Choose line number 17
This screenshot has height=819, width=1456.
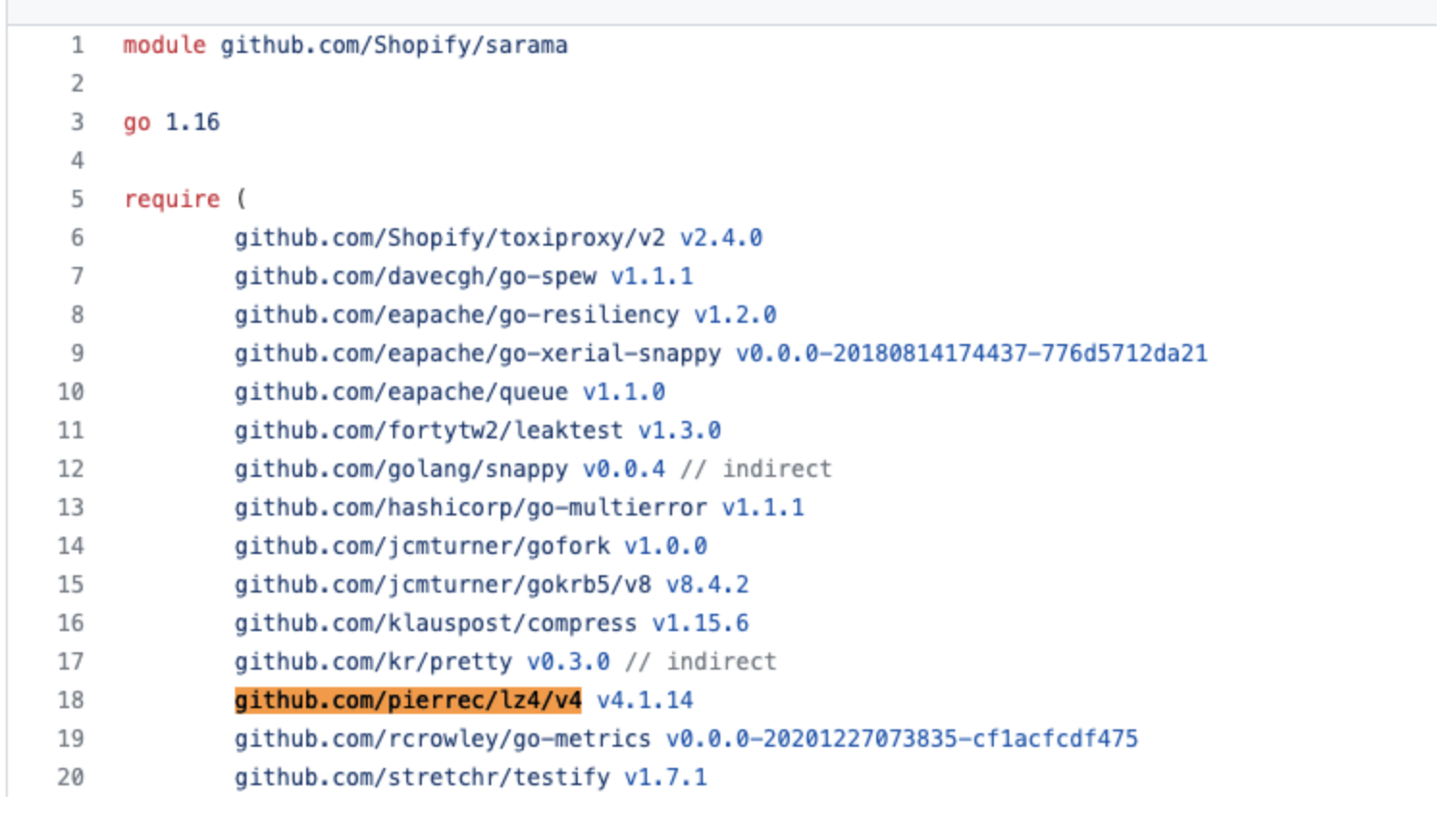70,662
